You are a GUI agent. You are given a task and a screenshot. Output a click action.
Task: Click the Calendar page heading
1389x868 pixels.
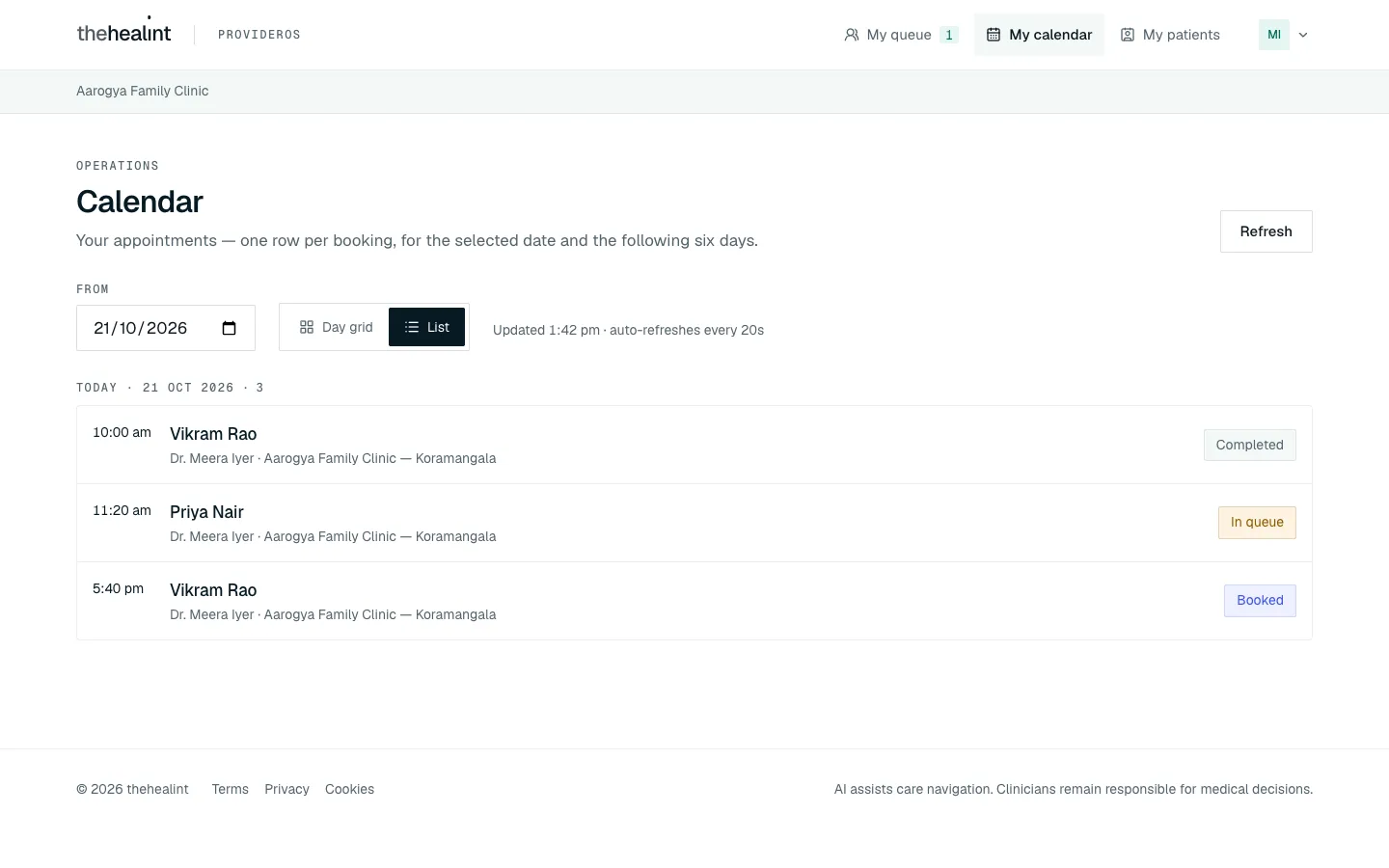coord(140,202)
